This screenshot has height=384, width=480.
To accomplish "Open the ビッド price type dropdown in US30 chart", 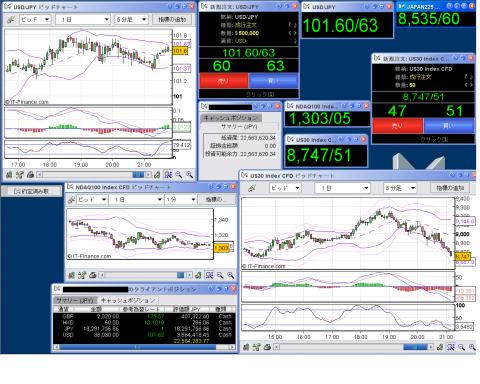I will pyautogui.click(x=285, y=188).
